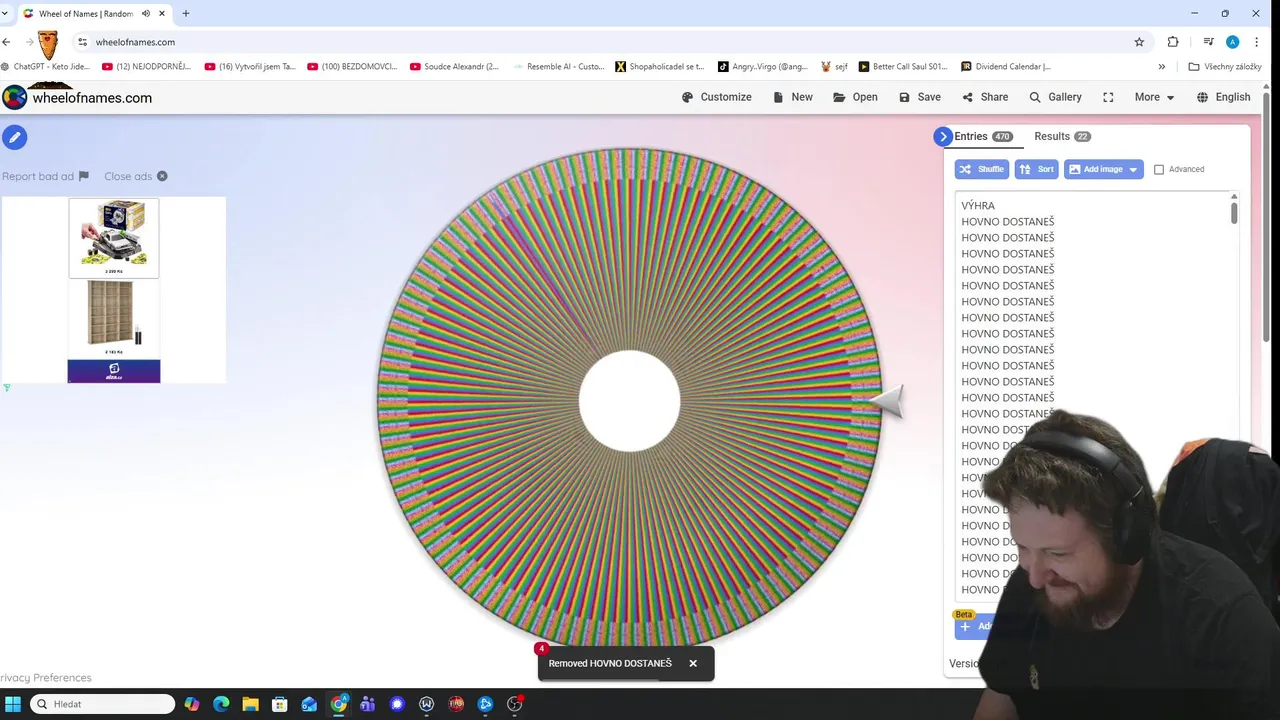Open a saved wheel

coord(856,97)
